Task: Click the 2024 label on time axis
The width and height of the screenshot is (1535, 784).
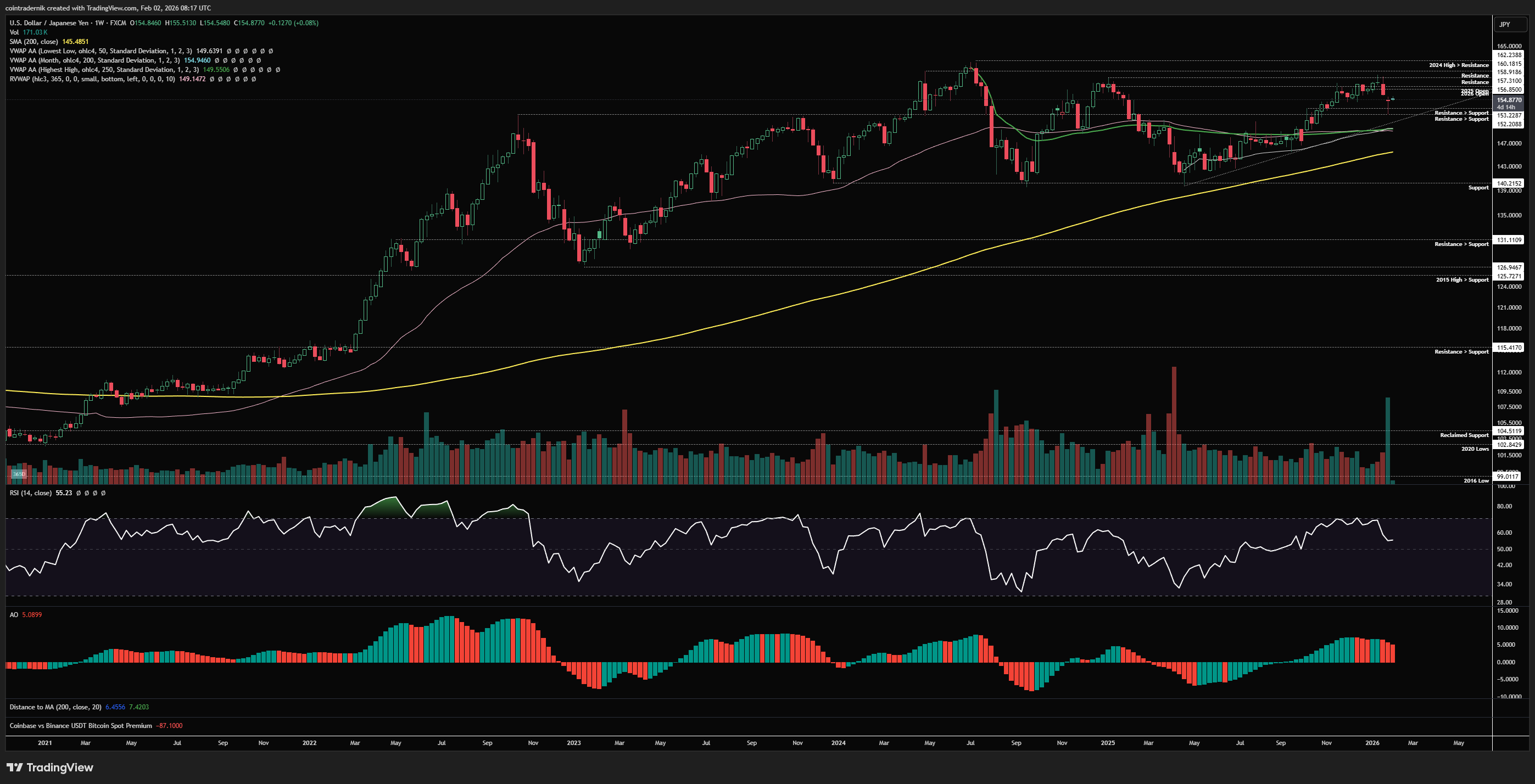Action: click(x=839, y=743)
